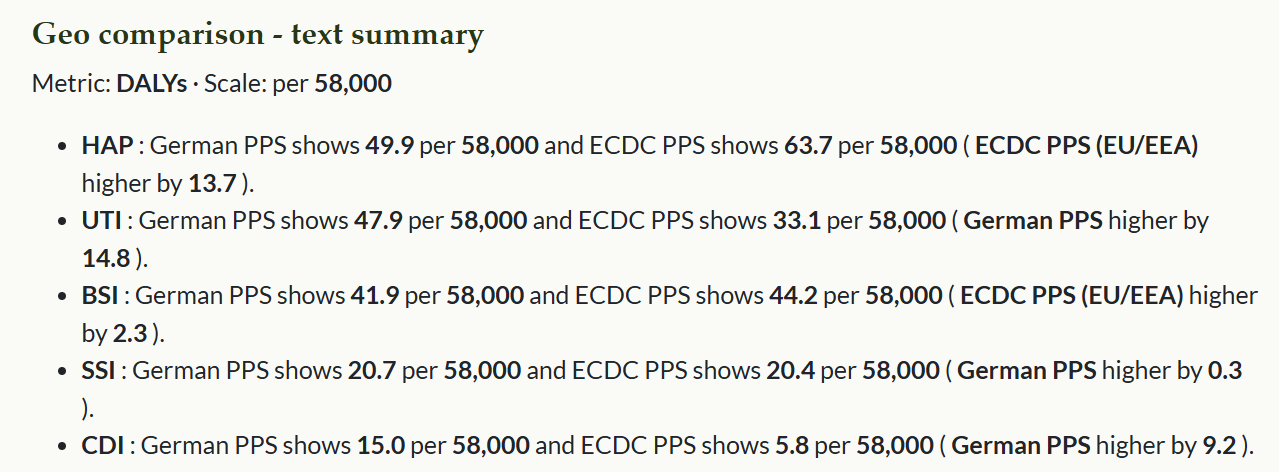Click the bold DALYs metric label
Viewport: 1279px width, 472px height.
tap(152, 84)
